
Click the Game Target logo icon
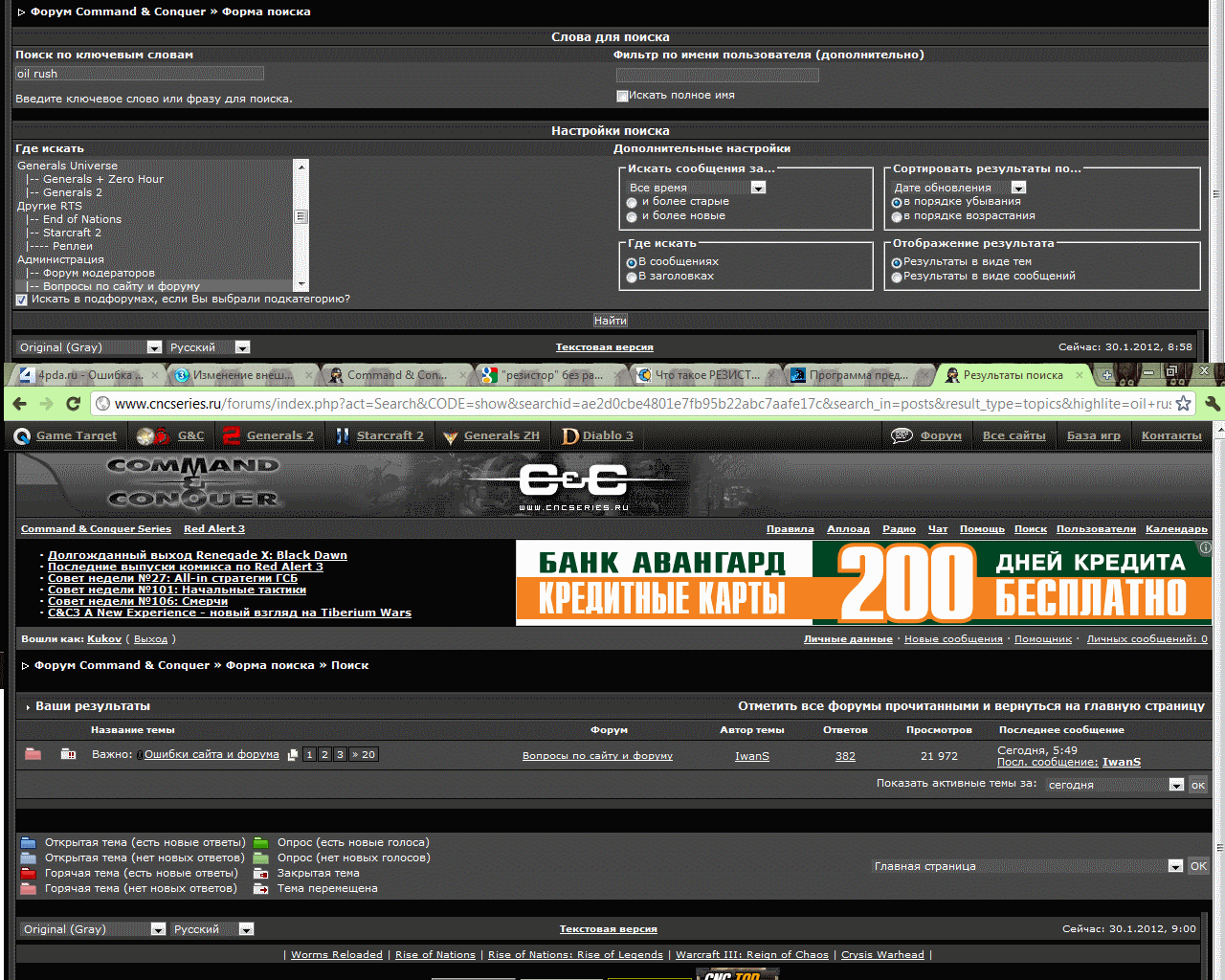coord(22,436)
